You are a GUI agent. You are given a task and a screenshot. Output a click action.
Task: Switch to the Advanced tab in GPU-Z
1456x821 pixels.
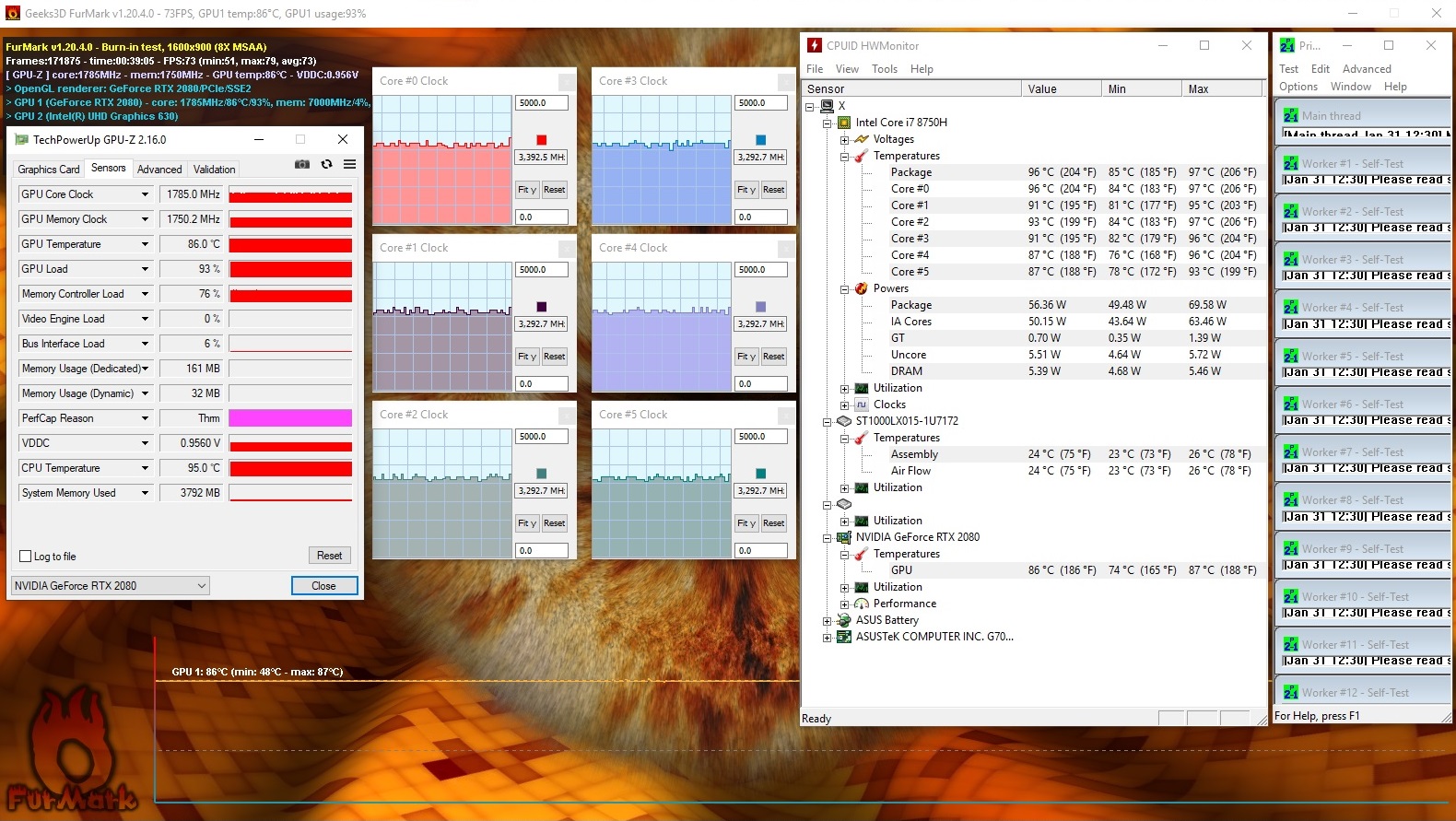(x=159, y=170)
